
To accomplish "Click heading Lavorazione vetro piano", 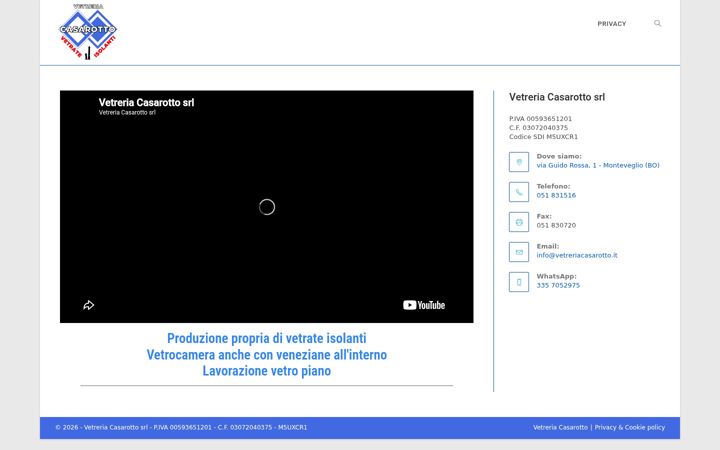I will coord(267,371).
